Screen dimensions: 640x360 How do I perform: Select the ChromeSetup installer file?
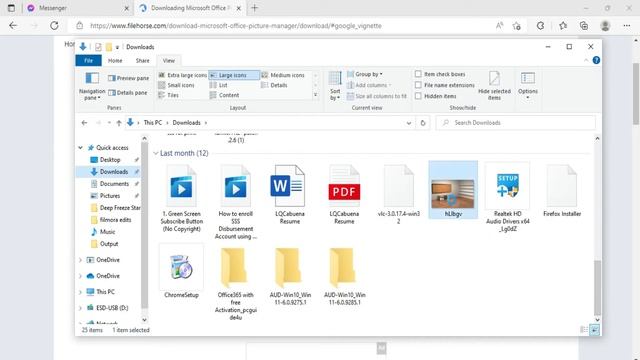point(182,272)
